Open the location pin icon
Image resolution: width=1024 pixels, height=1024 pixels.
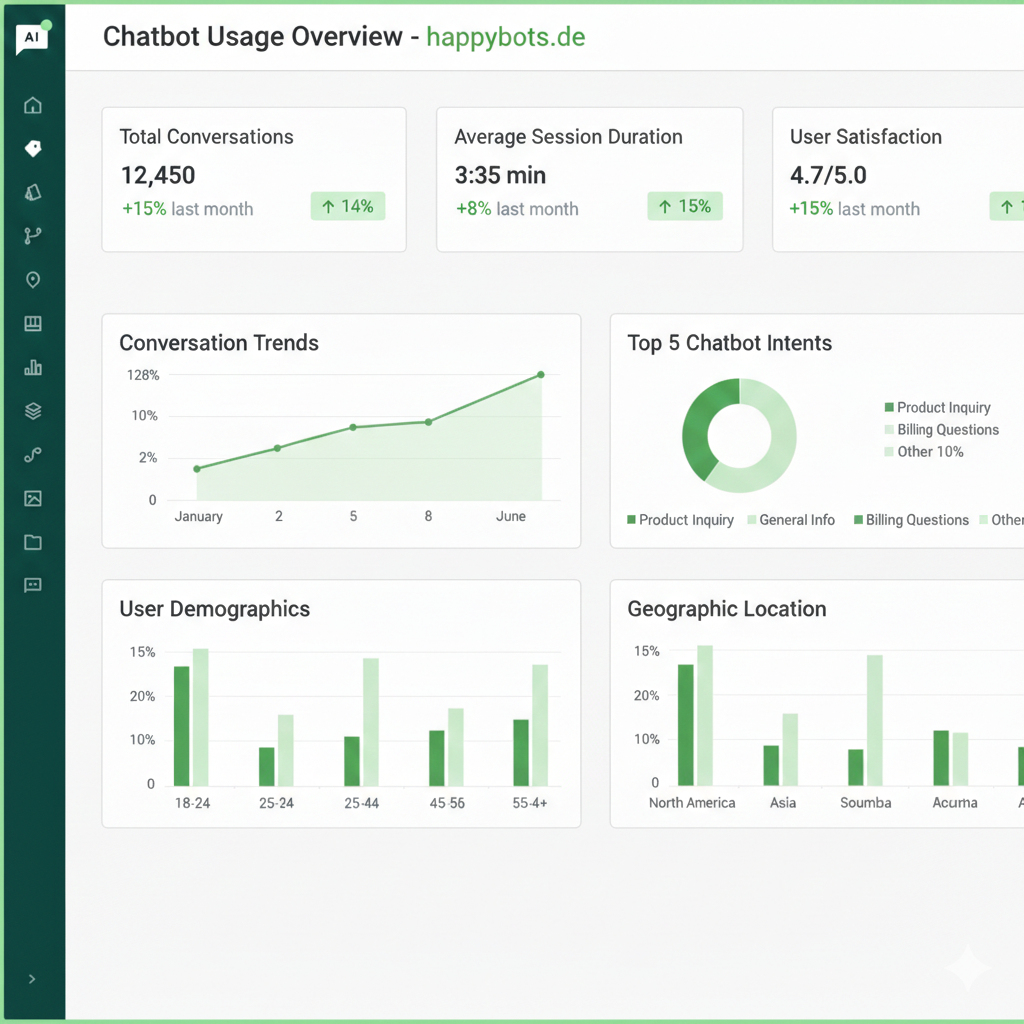(33, 280)
